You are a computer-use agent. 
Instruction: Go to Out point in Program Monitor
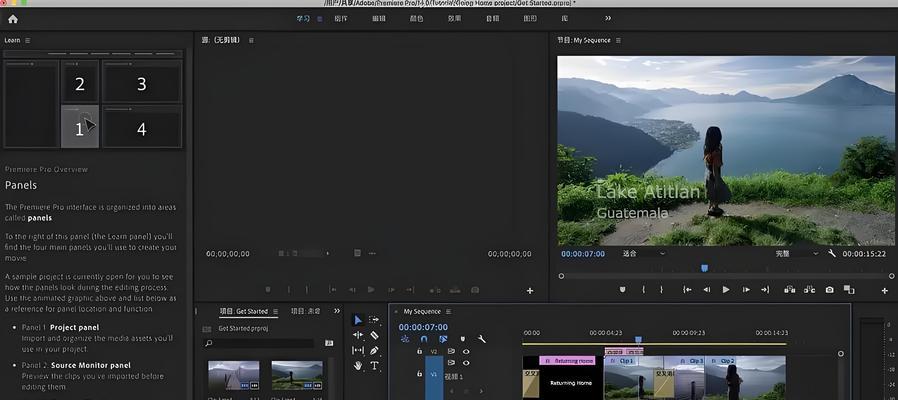click(x=765, y=290)
